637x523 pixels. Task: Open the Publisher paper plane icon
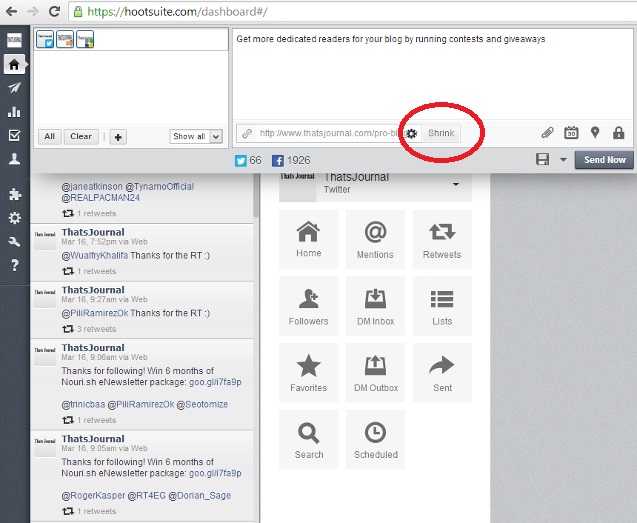[x=14, y=88]
